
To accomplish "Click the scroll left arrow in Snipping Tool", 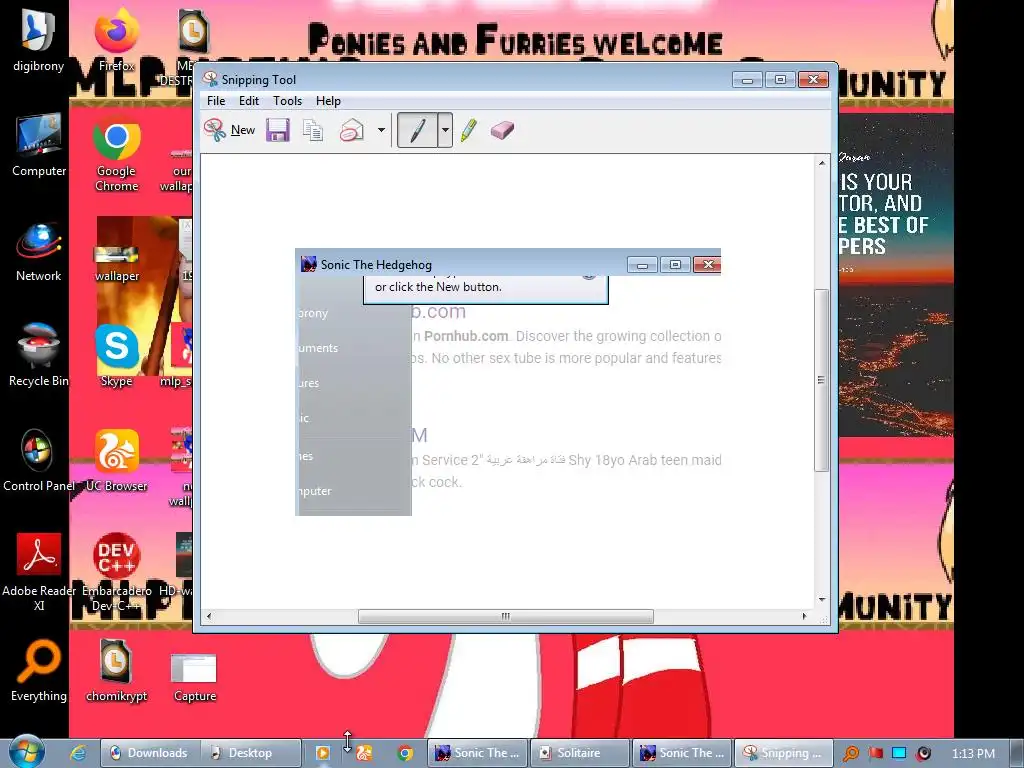I will pyautogui.click(x=209, y=616).
